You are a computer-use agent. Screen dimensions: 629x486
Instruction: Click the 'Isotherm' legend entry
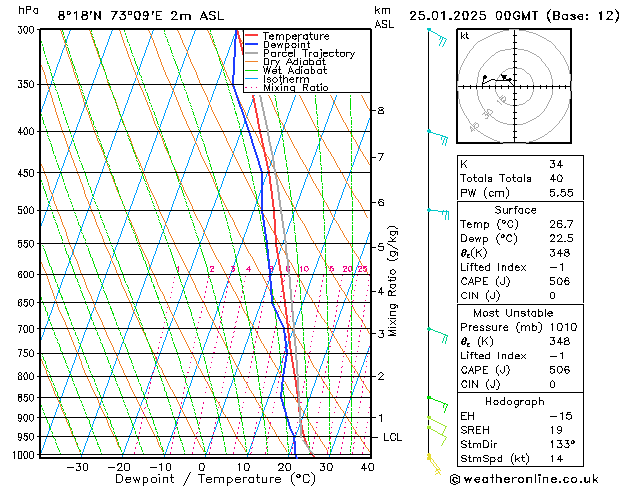coord(277,79)
